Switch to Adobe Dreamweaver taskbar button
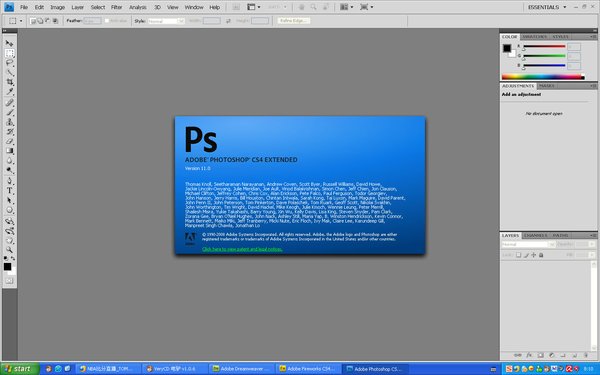 242,369
